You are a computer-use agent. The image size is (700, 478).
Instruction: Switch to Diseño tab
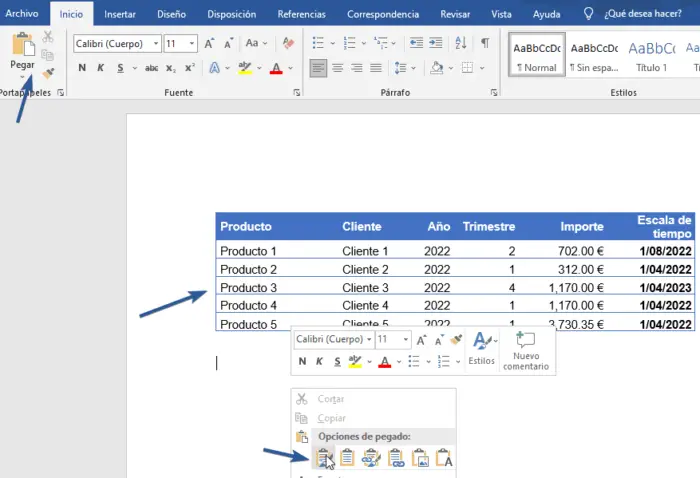171,14
